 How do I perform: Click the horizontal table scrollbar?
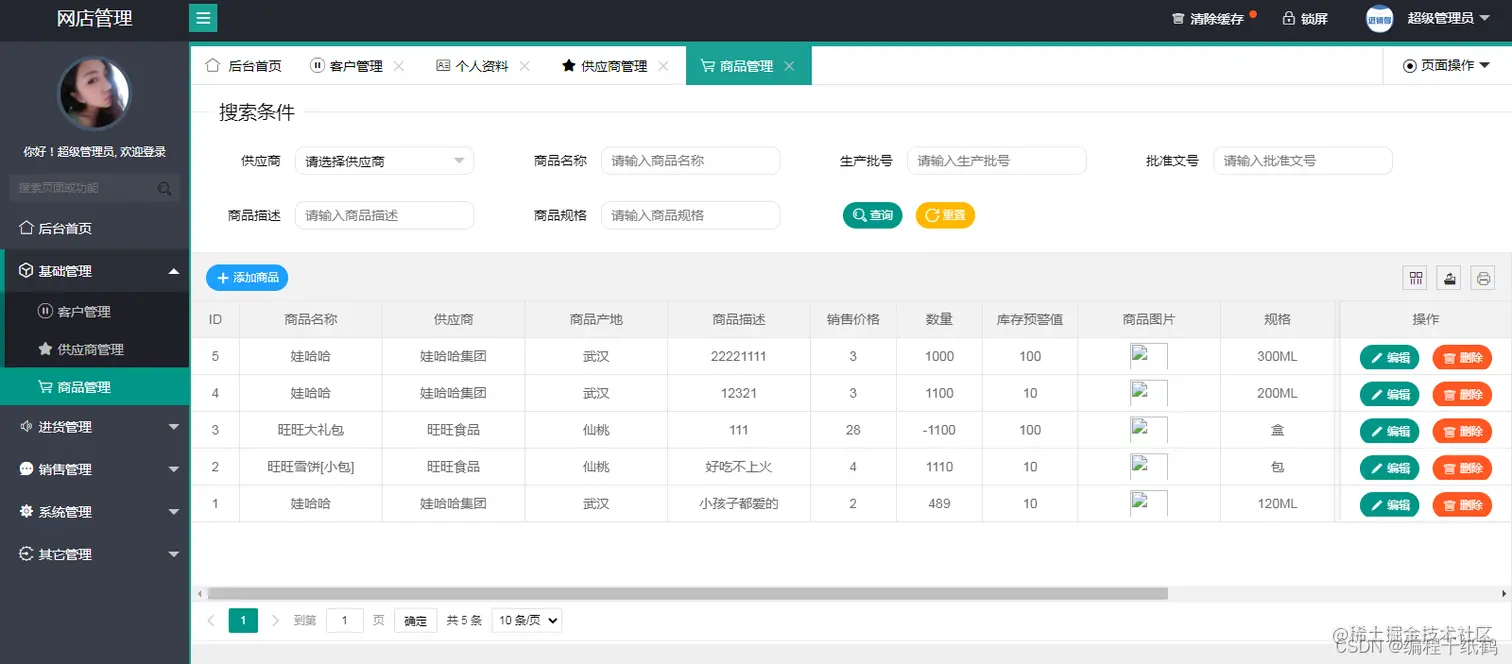coord(687,593)
